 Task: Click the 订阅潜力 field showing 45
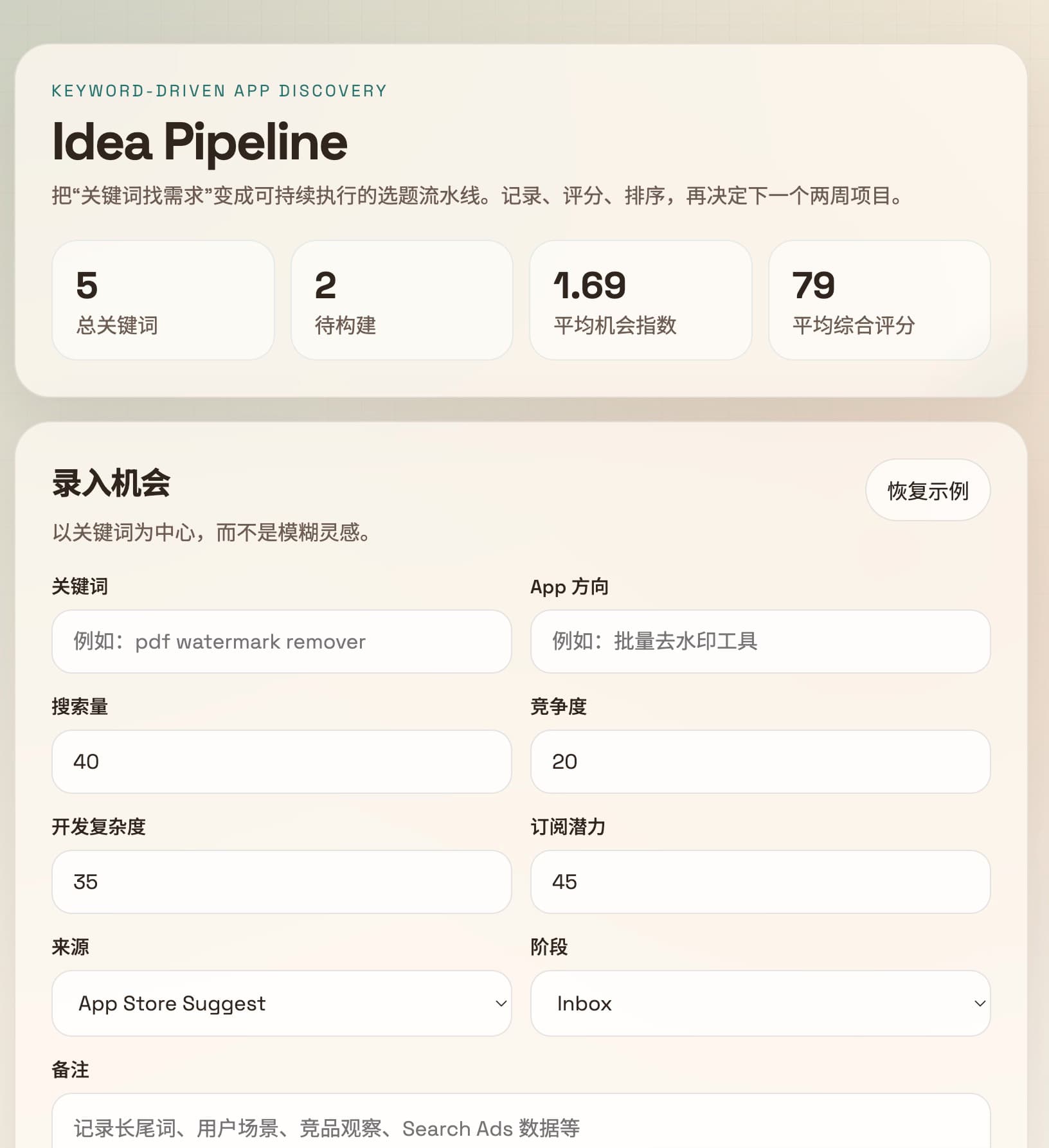pos(760,882)
